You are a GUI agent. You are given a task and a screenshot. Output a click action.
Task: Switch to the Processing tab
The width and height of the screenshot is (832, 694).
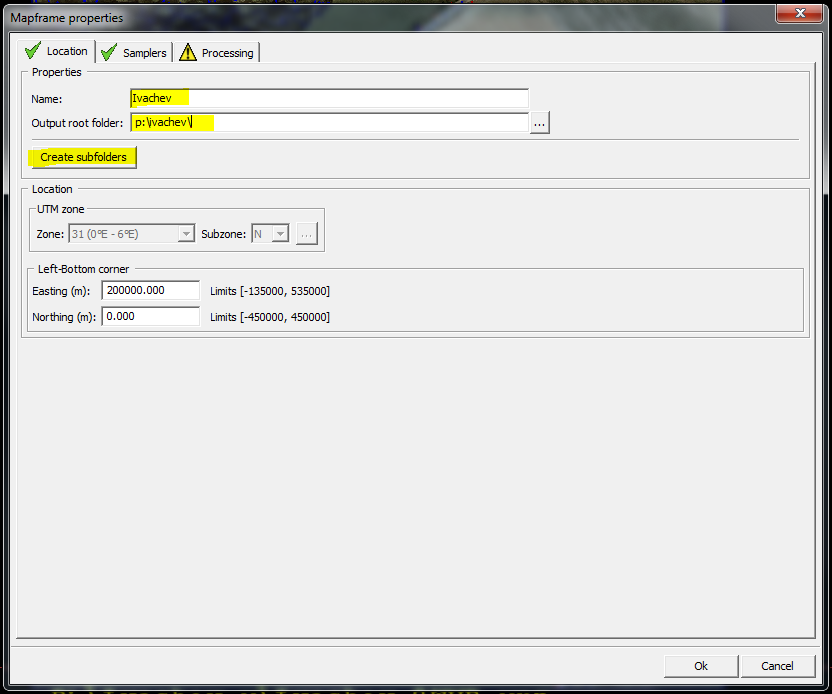227,52
